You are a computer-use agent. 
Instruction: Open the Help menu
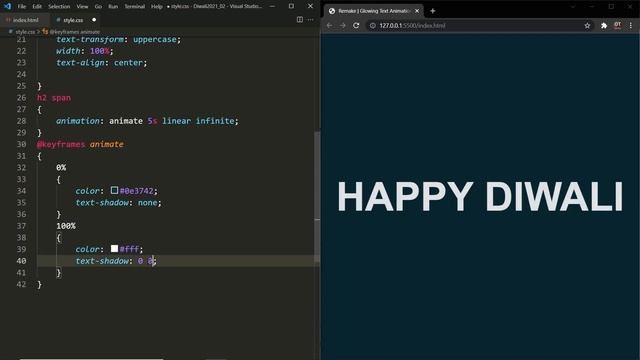157,7
